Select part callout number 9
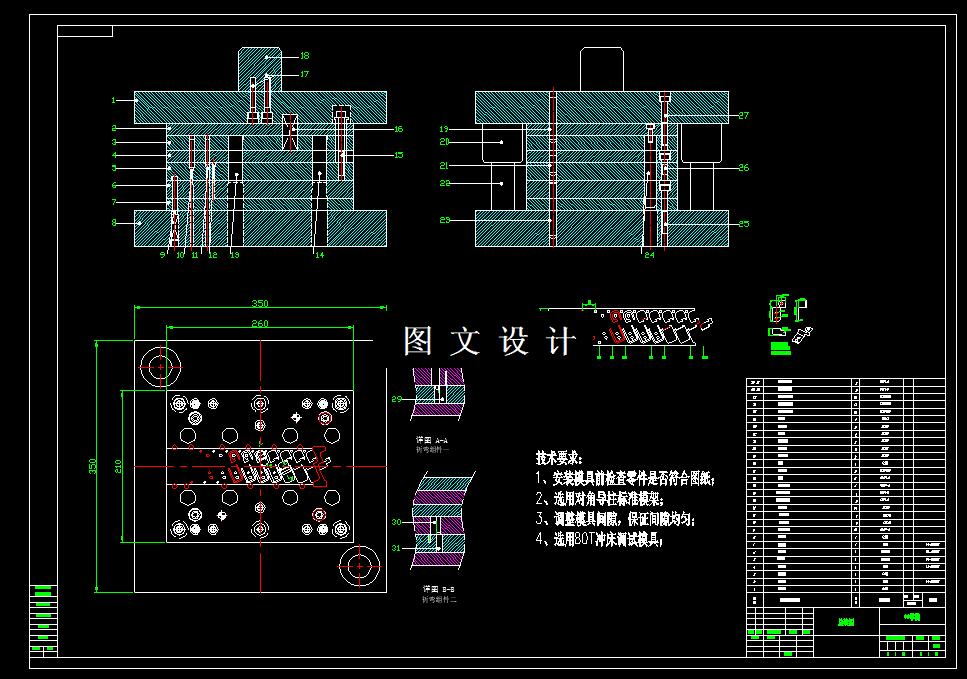The height and width of the screenshot is (679, 967). point(163,255)
